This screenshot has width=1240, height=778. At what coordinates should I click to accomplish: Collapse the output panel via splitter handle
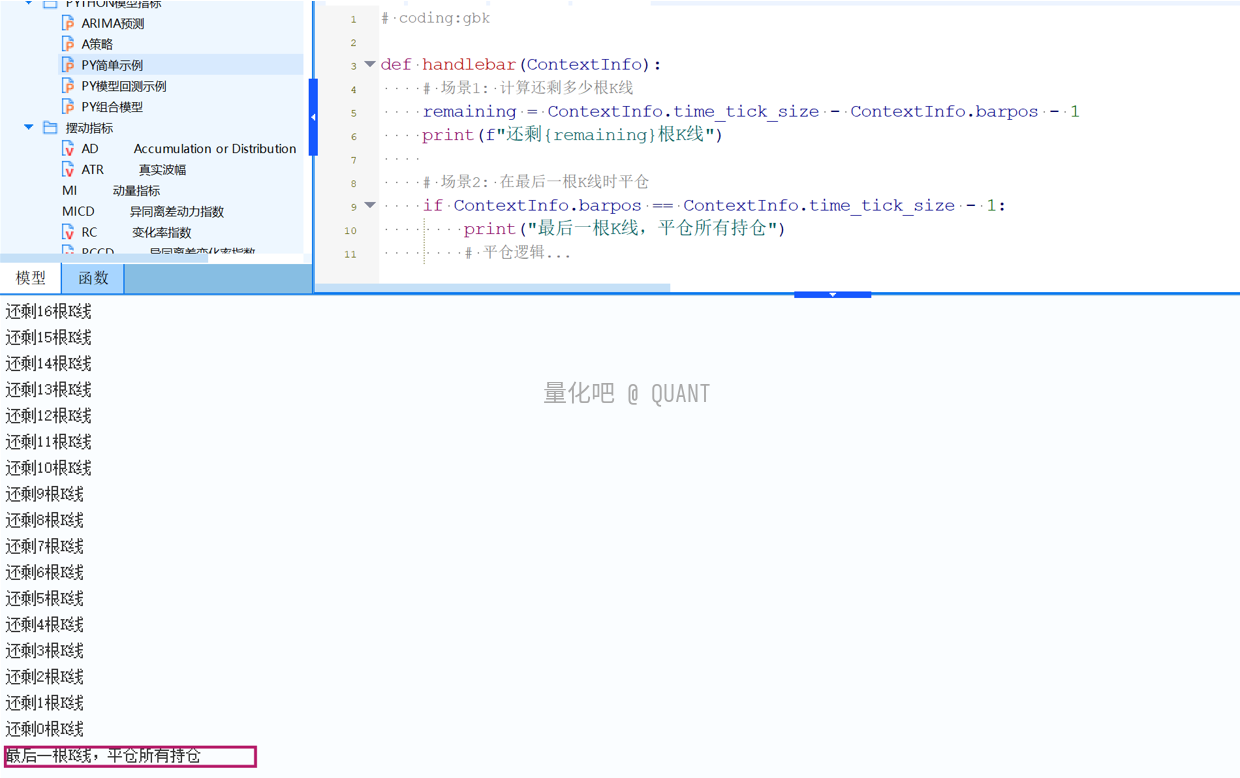(832, 295)
